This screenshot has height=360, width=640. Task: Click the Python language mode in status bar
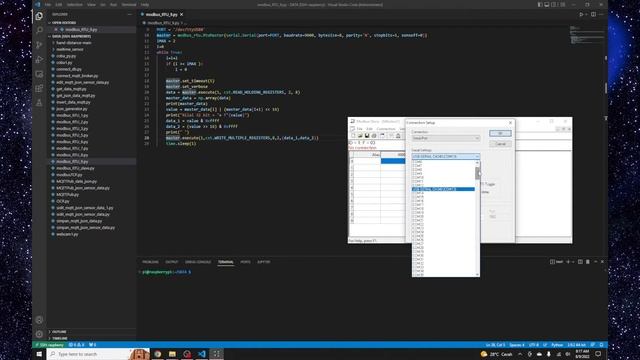pyautogui.click(x=557, y=345)
